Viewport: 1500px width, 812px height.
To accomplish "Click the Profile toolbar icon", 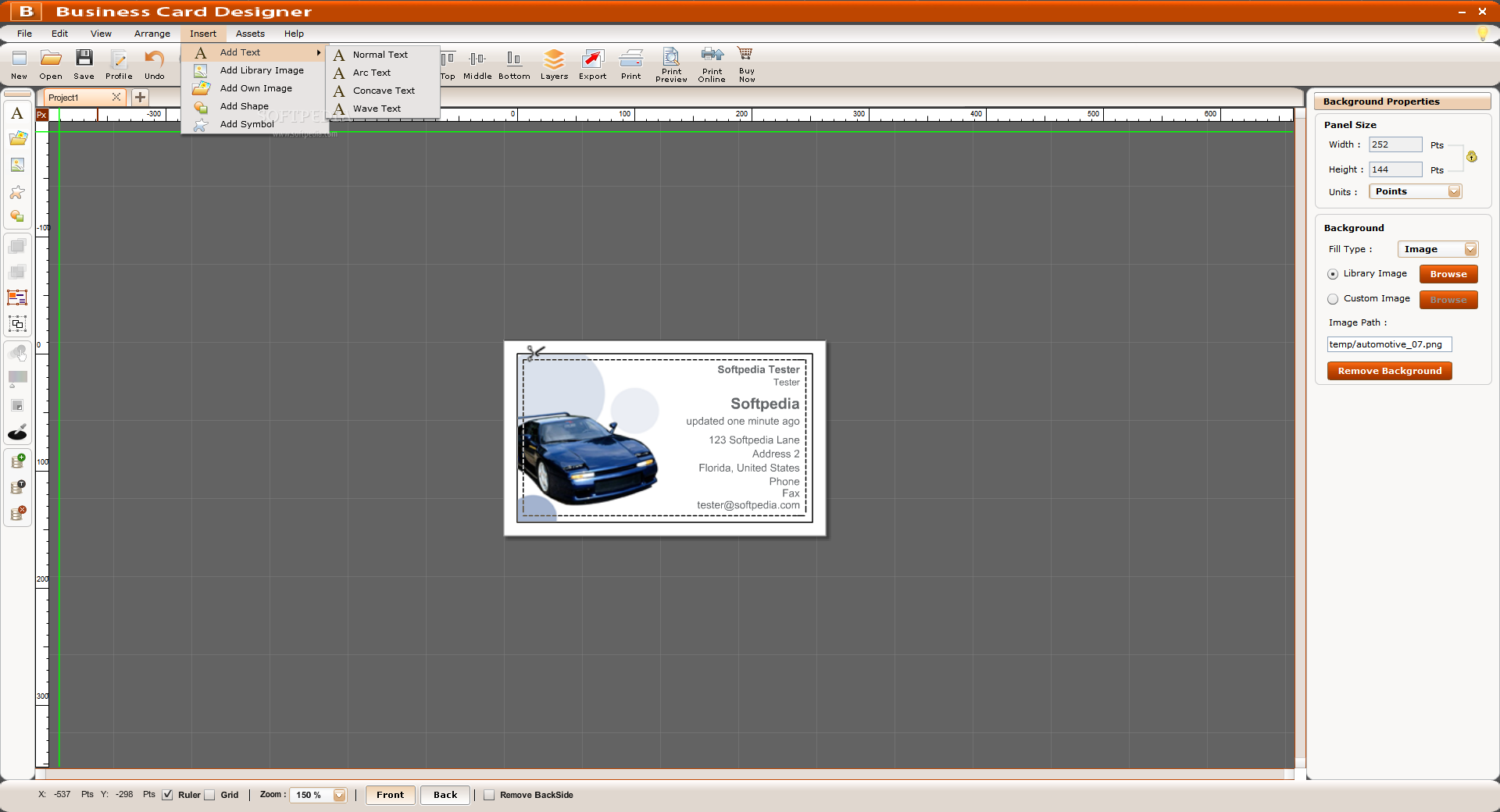I will pyautogui.click(x=119, y=60).
